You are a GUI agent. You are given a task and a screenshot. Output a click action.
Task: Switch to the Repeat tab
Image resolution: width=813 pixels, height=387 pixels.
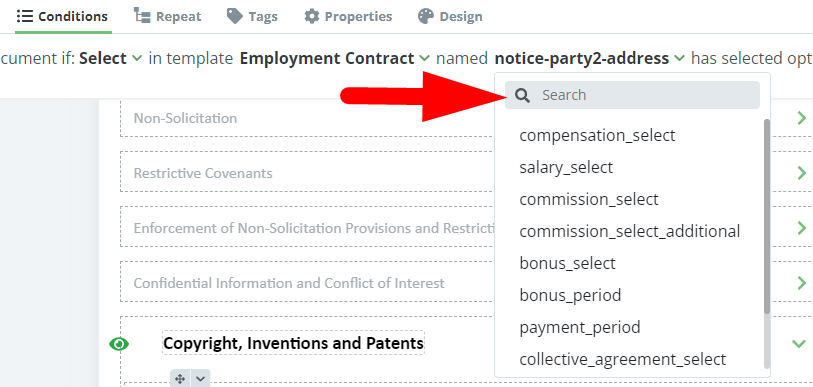[167, 17]
